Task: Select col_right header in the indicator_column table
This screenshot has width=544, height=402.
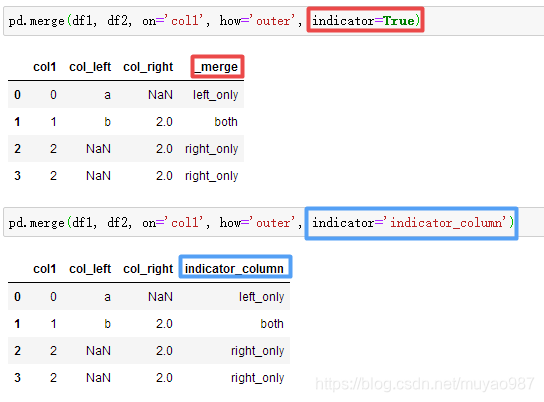Action: (148, 268)
